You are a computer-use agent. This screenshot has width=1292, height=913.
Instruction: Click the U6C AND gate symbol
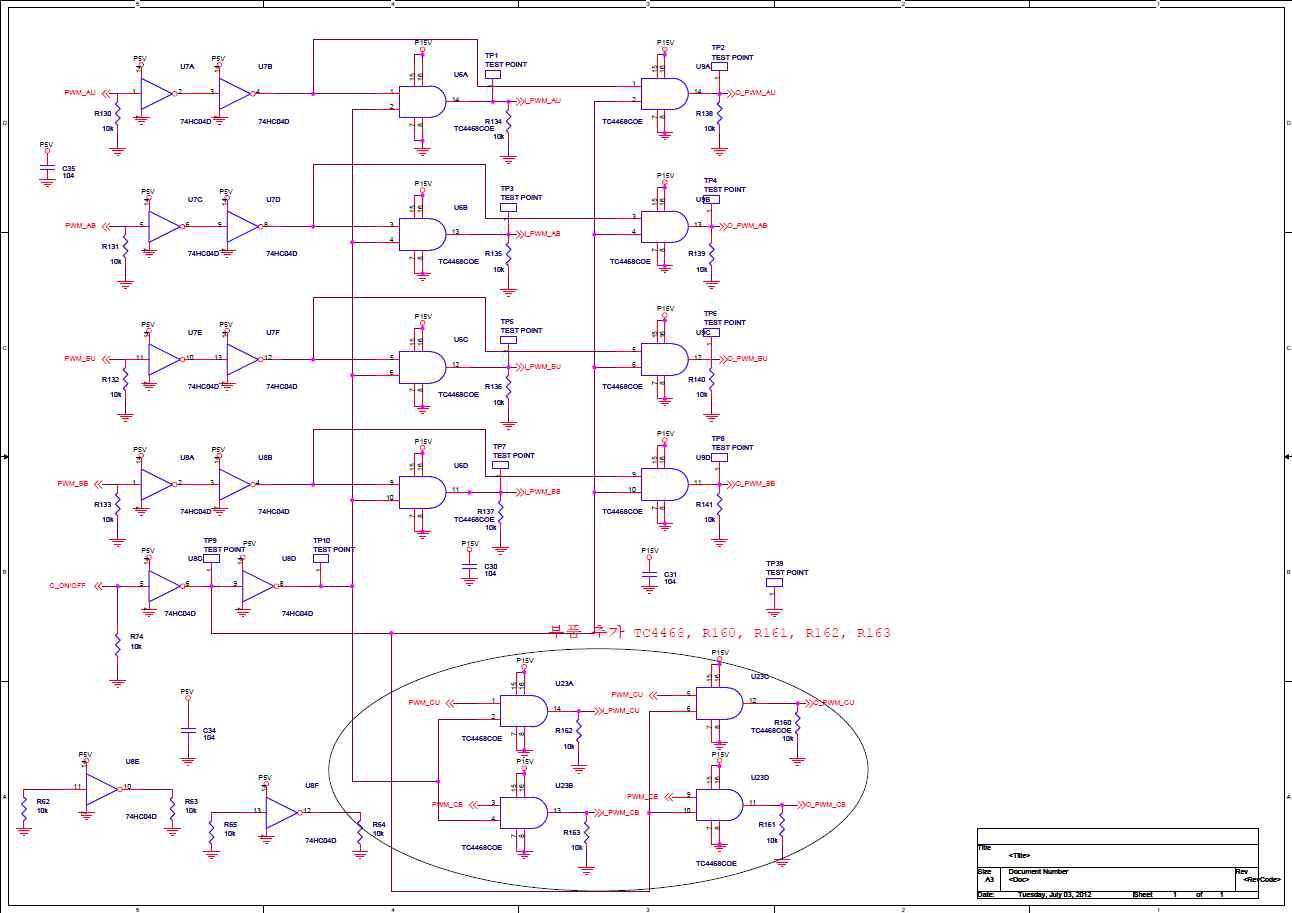[x=421, y=366]
